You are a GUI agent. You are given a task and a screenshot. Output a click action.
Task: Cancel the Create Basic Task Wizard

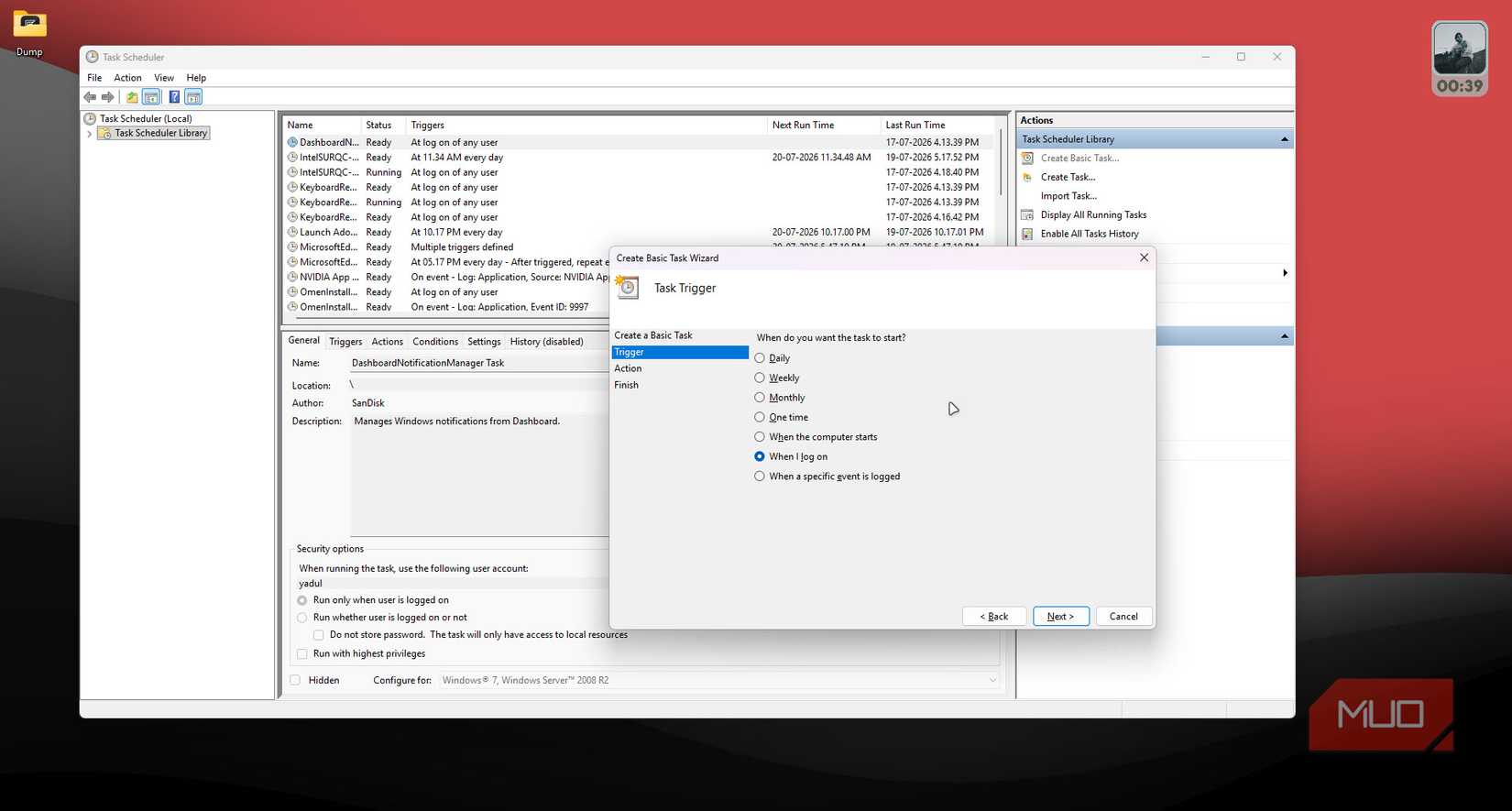1123,617
